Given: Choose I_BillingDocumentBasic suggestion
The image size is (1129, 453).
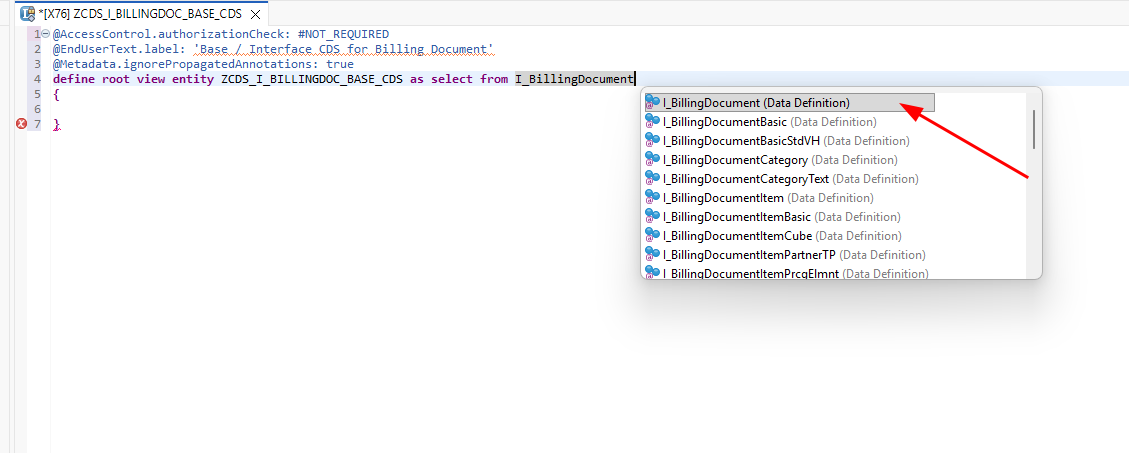Looking at the screenshot, I should coord(770,122).
